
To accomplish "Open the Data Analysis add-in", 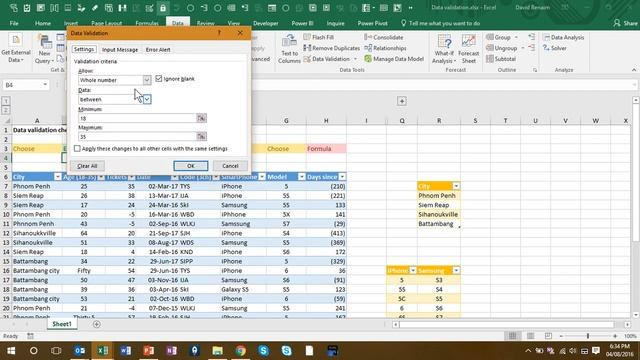I will pyautogui.click(x=563, y=37).
